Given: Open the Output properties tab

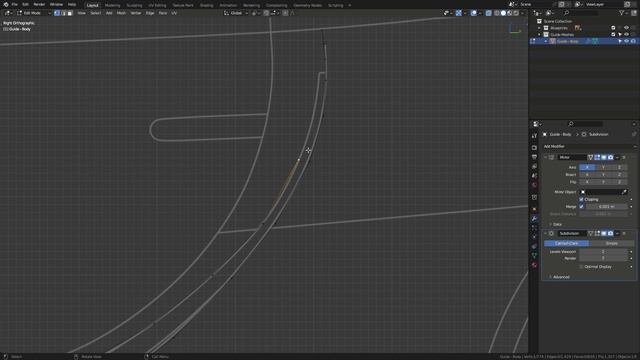Looking at the screenshot, I should (x=534, y=157).
